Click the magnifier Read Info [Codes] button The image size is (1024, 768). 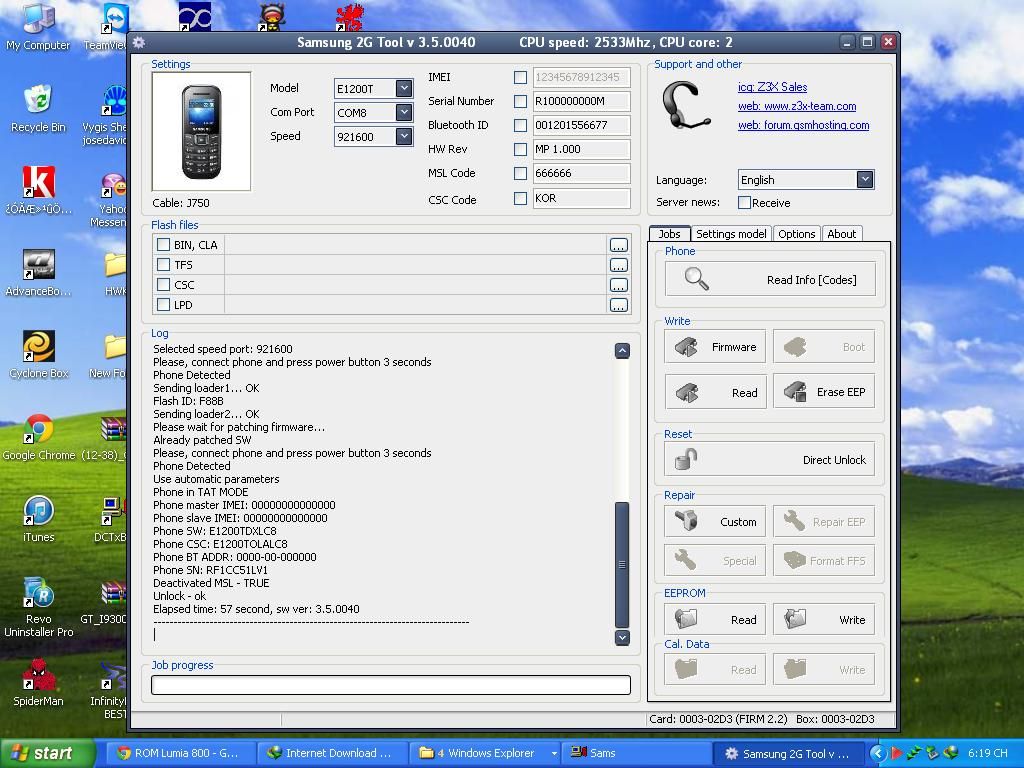click(770, 280)
